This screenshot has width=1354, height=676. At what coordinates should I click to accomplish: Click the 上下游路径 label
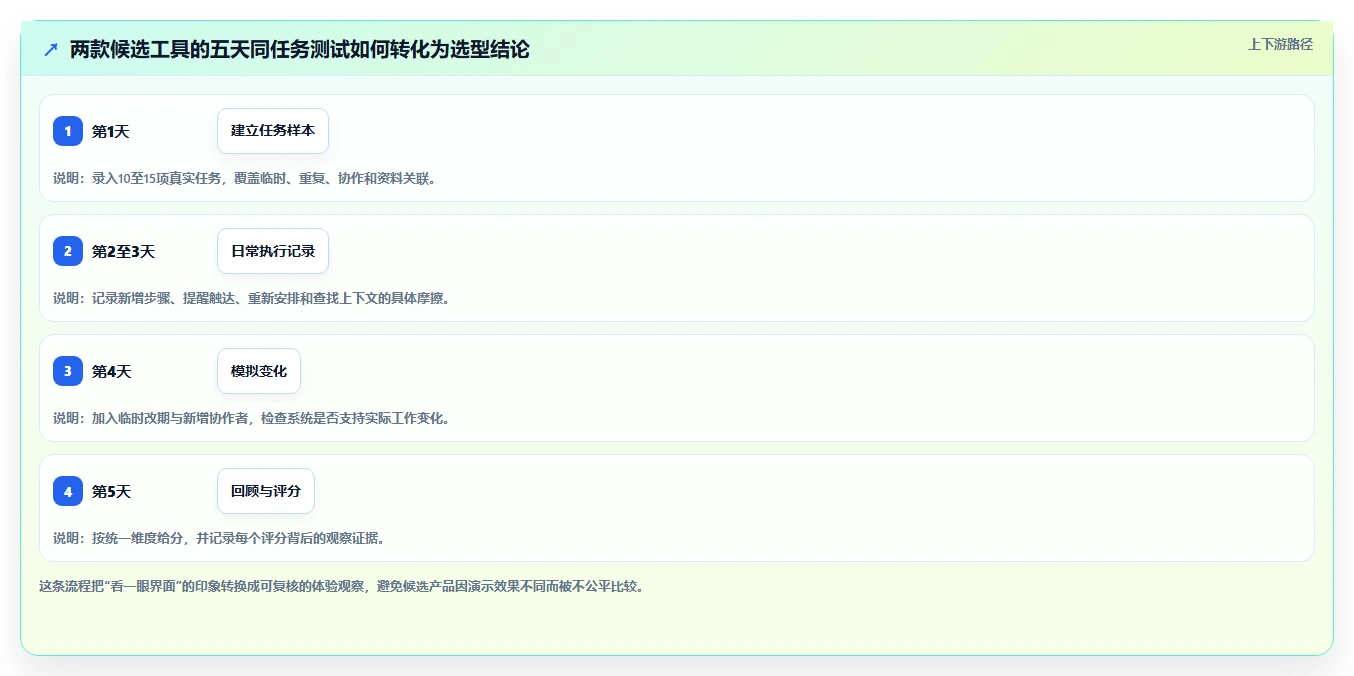(1280, 44)
